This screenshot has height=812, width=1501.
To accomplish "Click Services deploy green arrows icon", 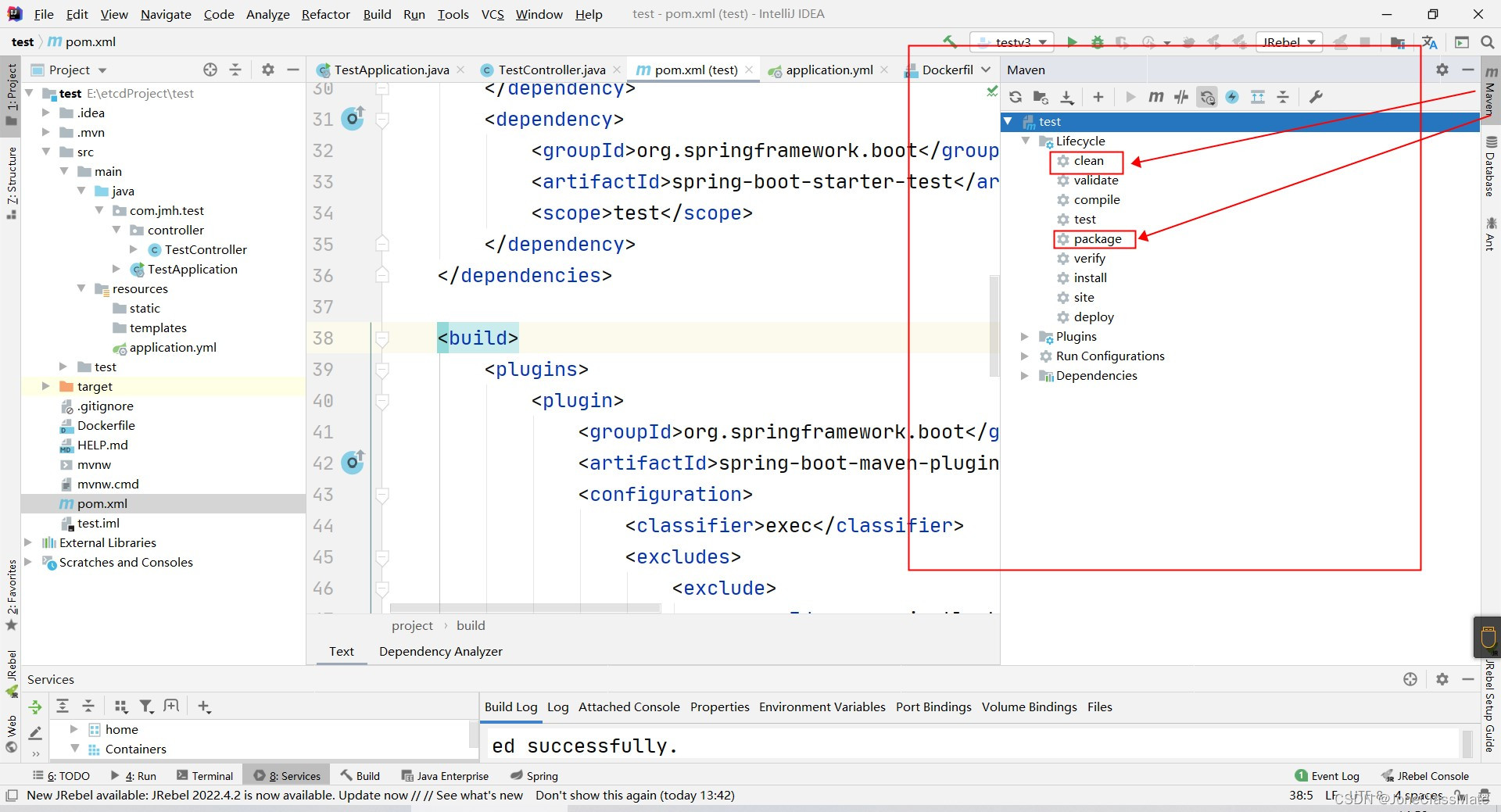I will click(35, 707).
